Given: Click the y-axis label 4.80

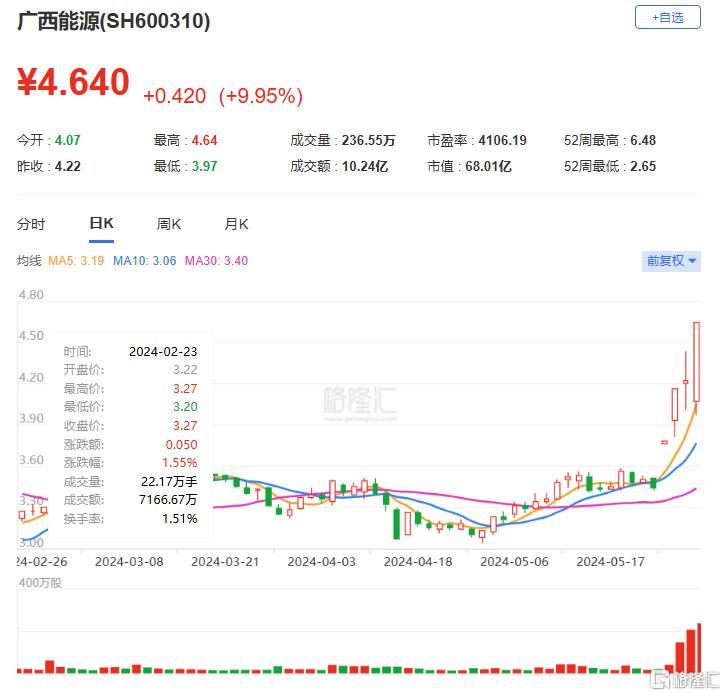Looking at the screenshot, I should tap(31, 295).
